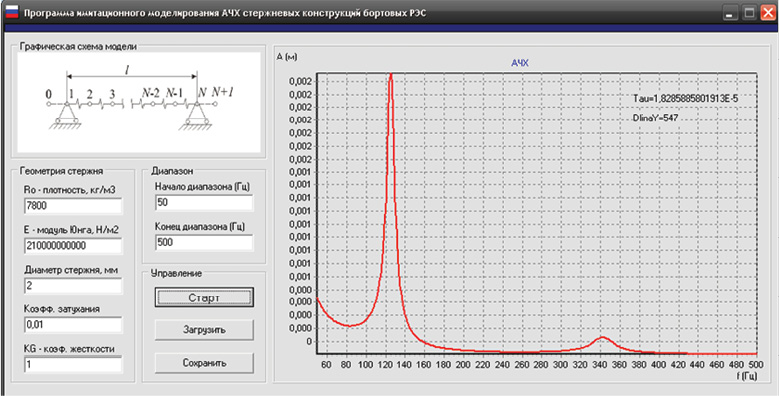
Task: Click the f (Гц) axis label
Action: (748, 376)
